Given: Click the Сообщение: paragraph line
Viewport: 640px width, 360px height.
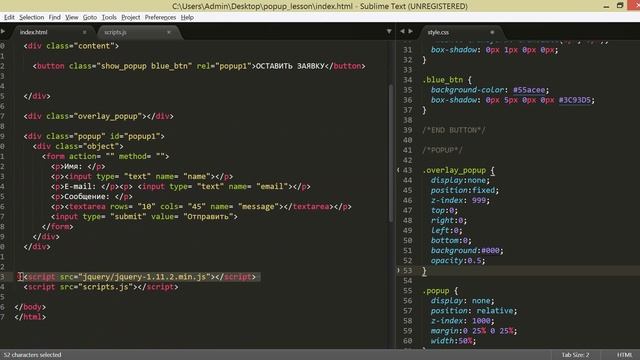Looking at the screenshot, I should click(x=91, y=197).
